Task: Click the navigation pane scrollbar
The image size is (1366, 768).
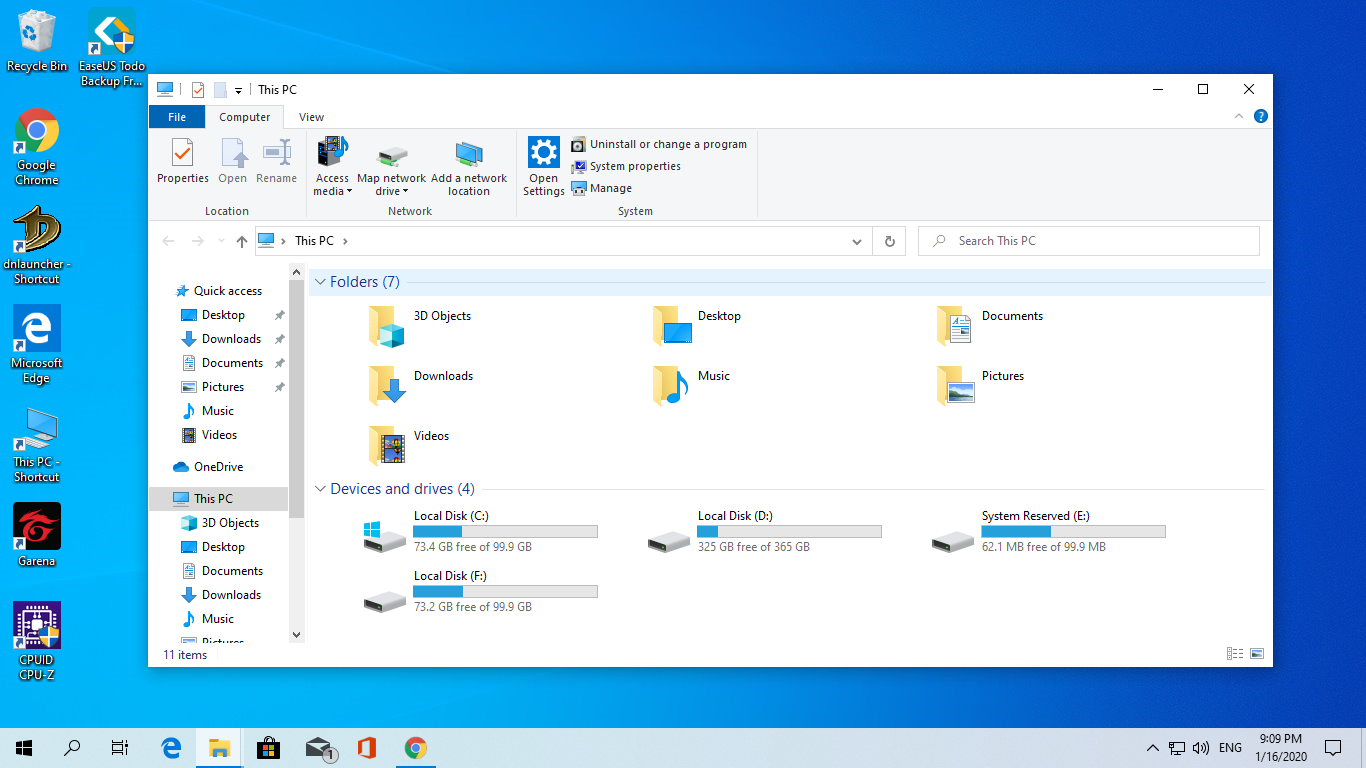Action: 296,400
